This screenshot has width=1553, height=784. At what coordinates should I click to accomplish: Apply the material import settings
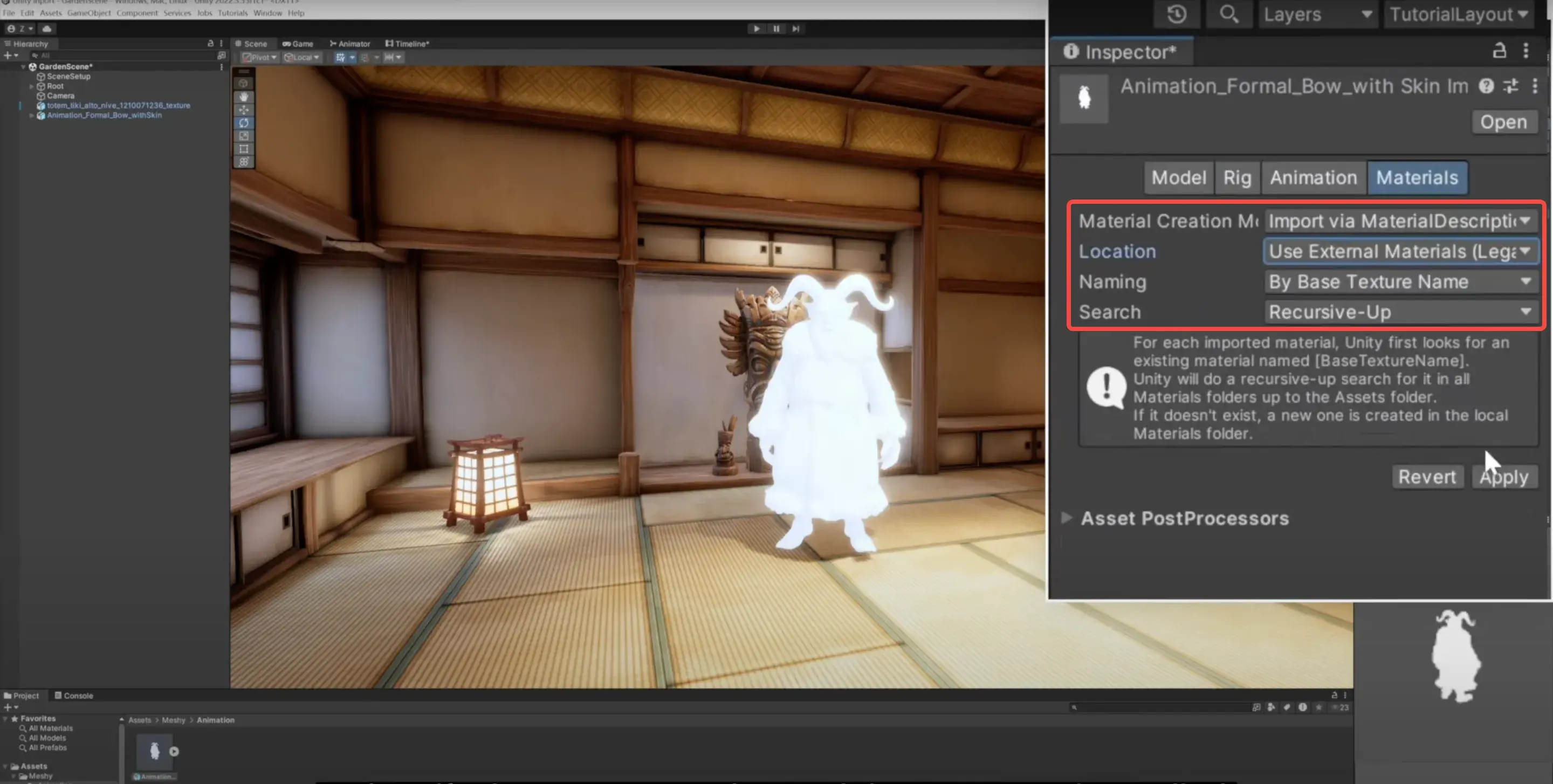(x=1503, y=477)
